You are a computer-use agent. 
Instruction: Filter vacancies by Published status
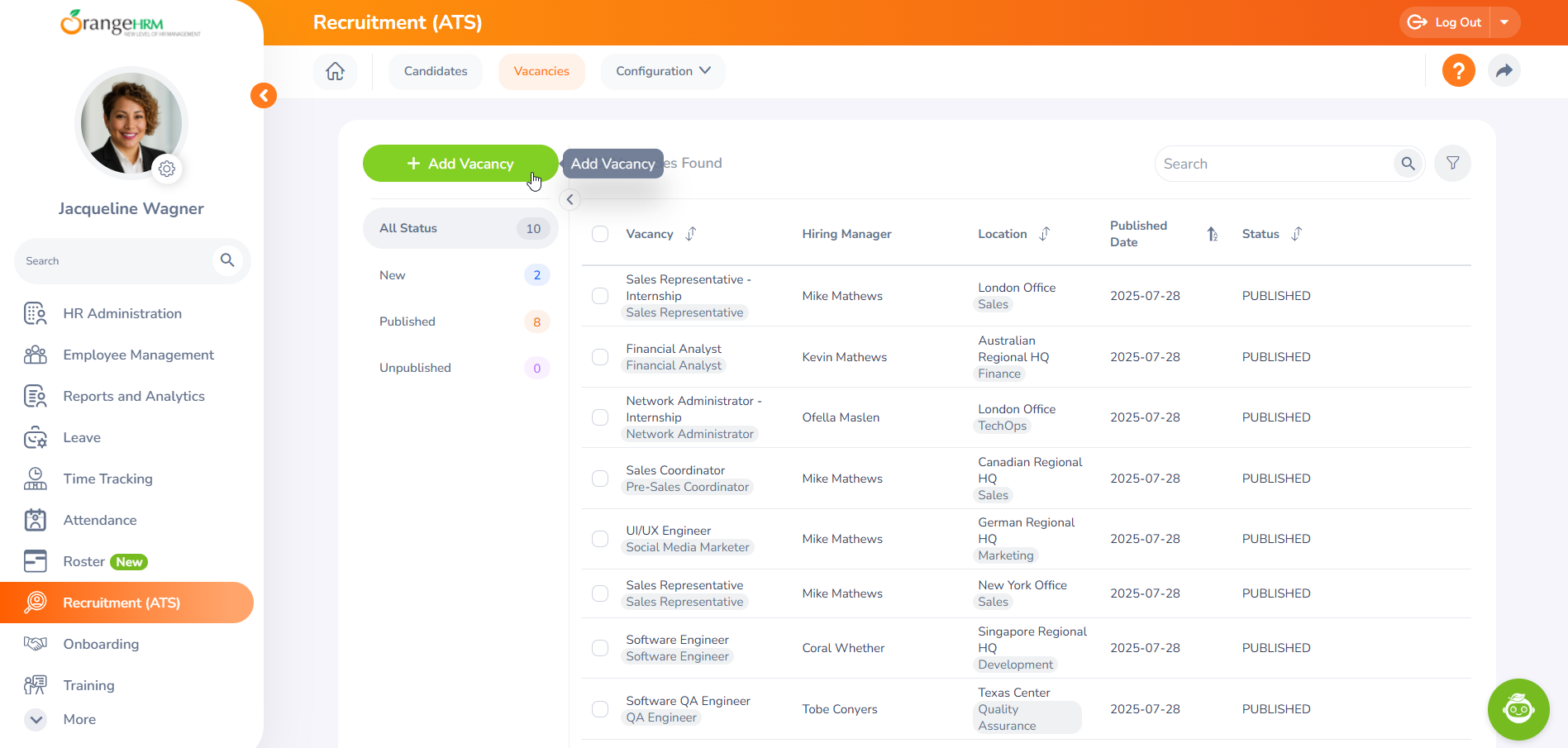point(407,322)
